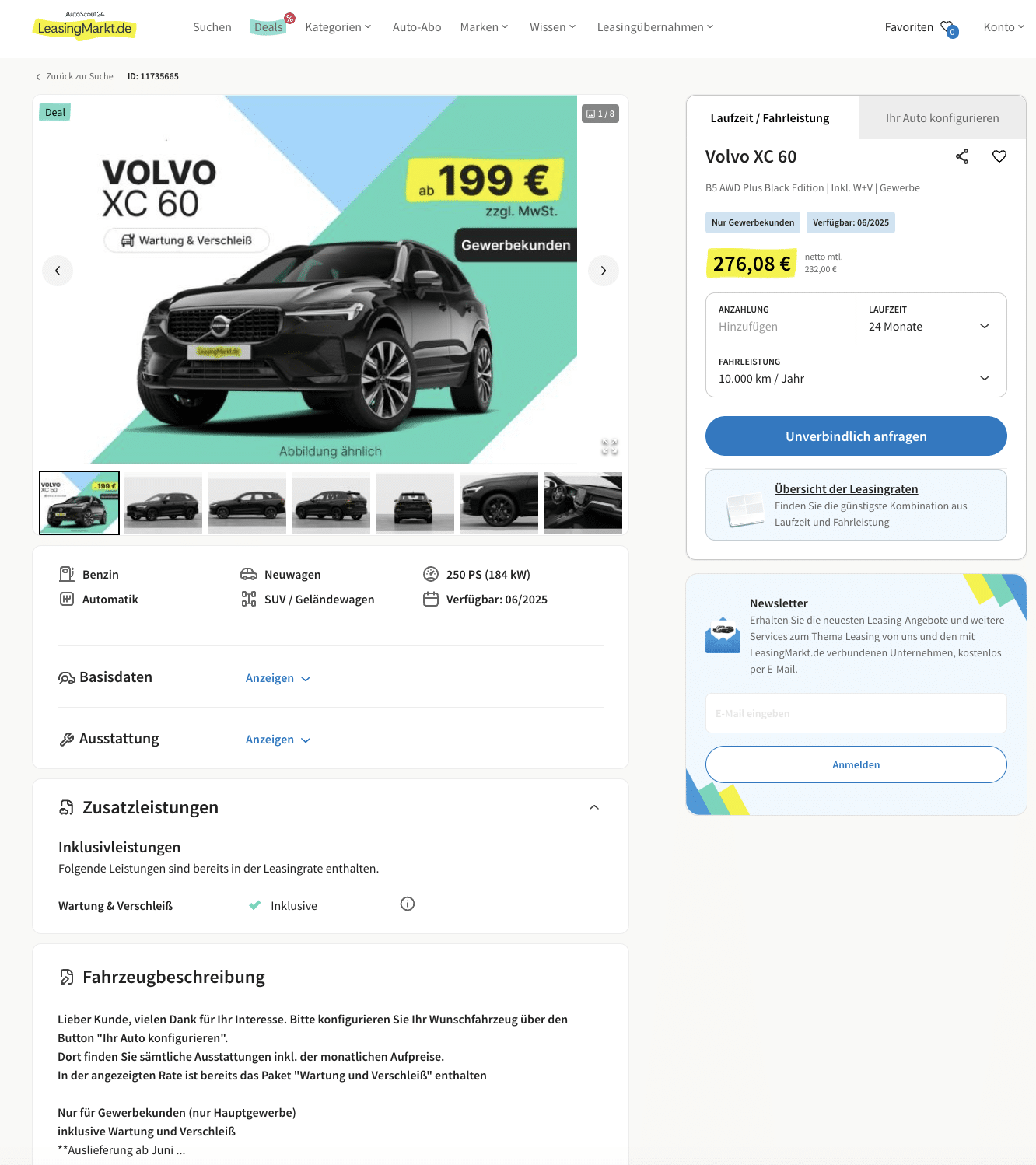1036x1165 pixels.
Task: Add Volvo XC 60 to favorites heart
Action: tap(999, 156)
